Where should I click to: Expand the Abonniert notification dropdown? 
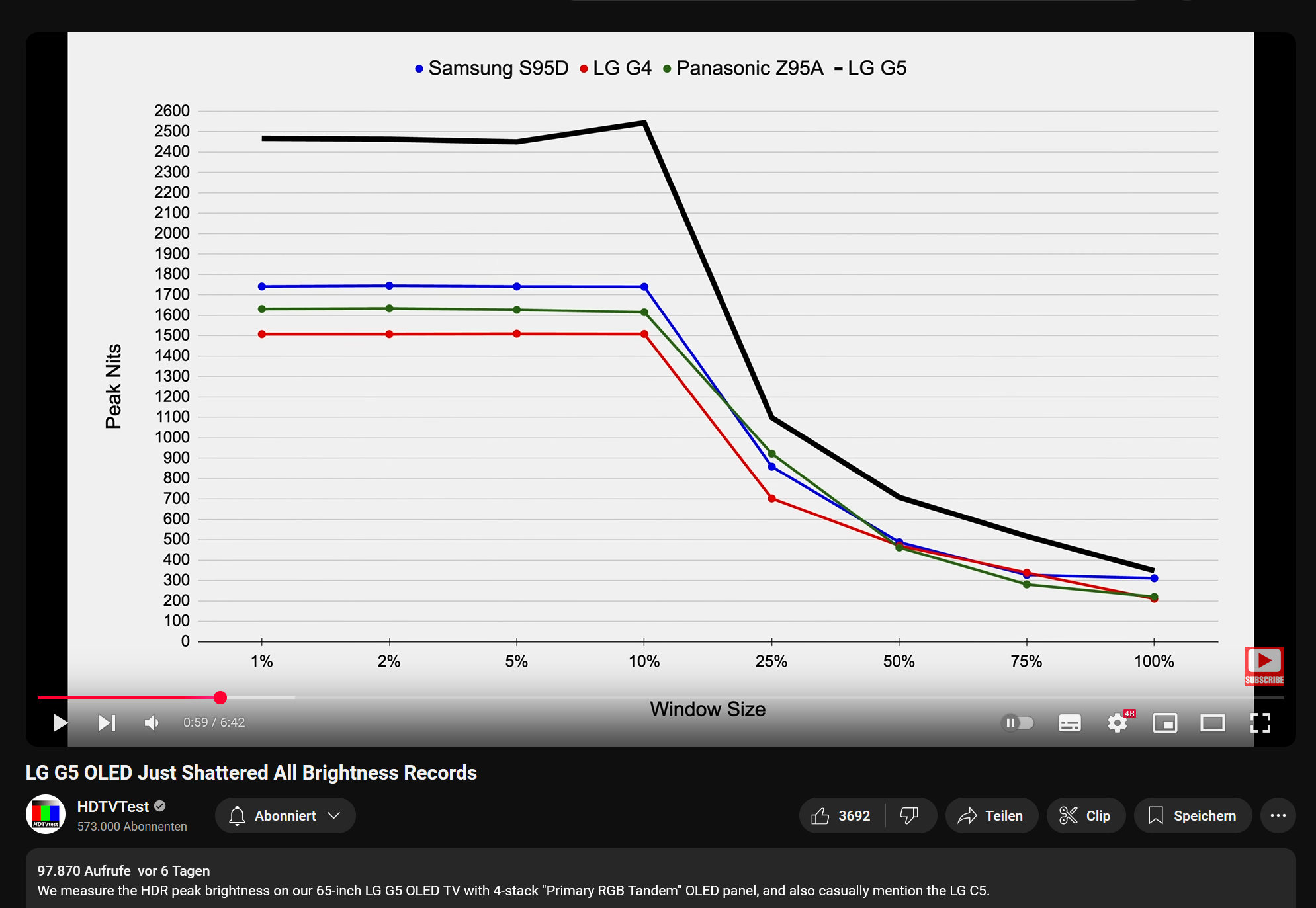[285, 815]
